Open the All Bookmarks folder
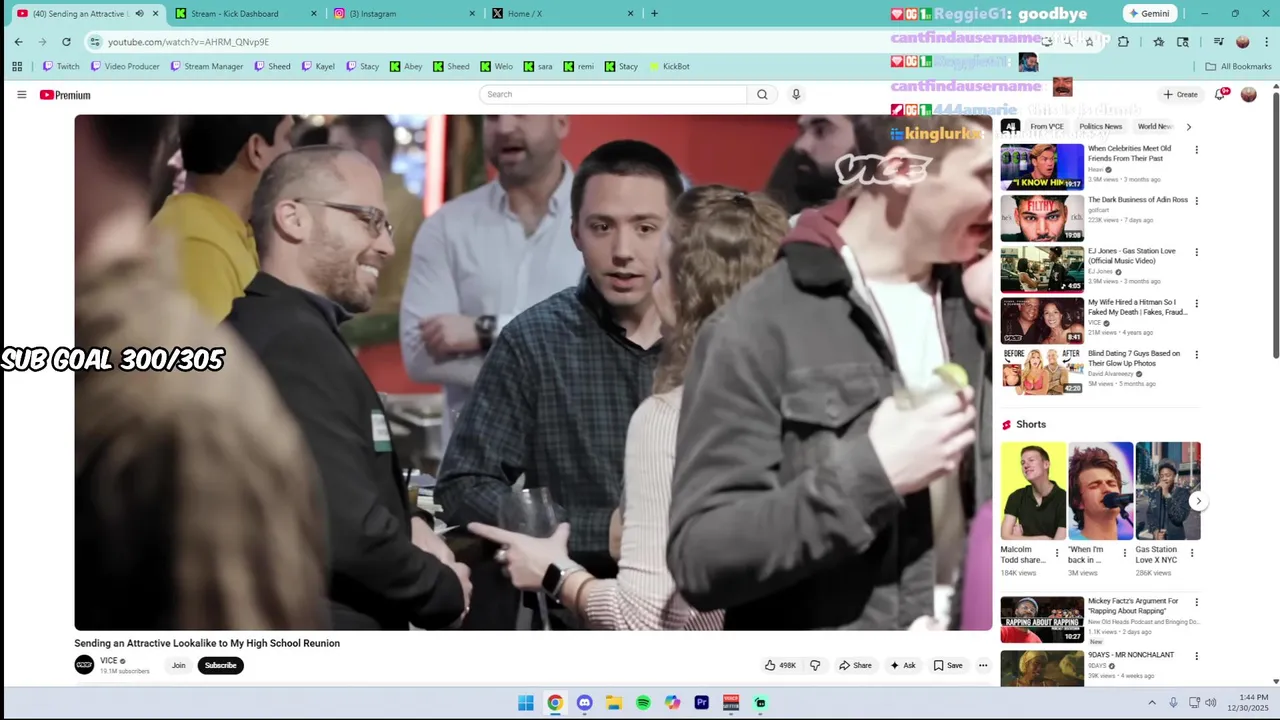This screenshot has height=720, width=1280. 1238,66
